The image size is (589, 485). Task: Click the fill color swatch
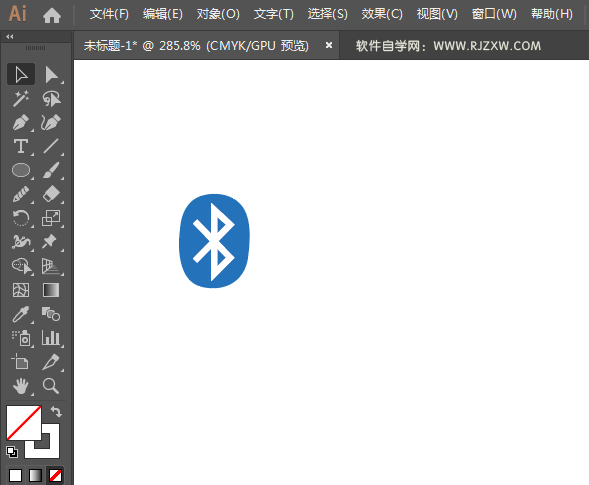[x=24, y=423]
